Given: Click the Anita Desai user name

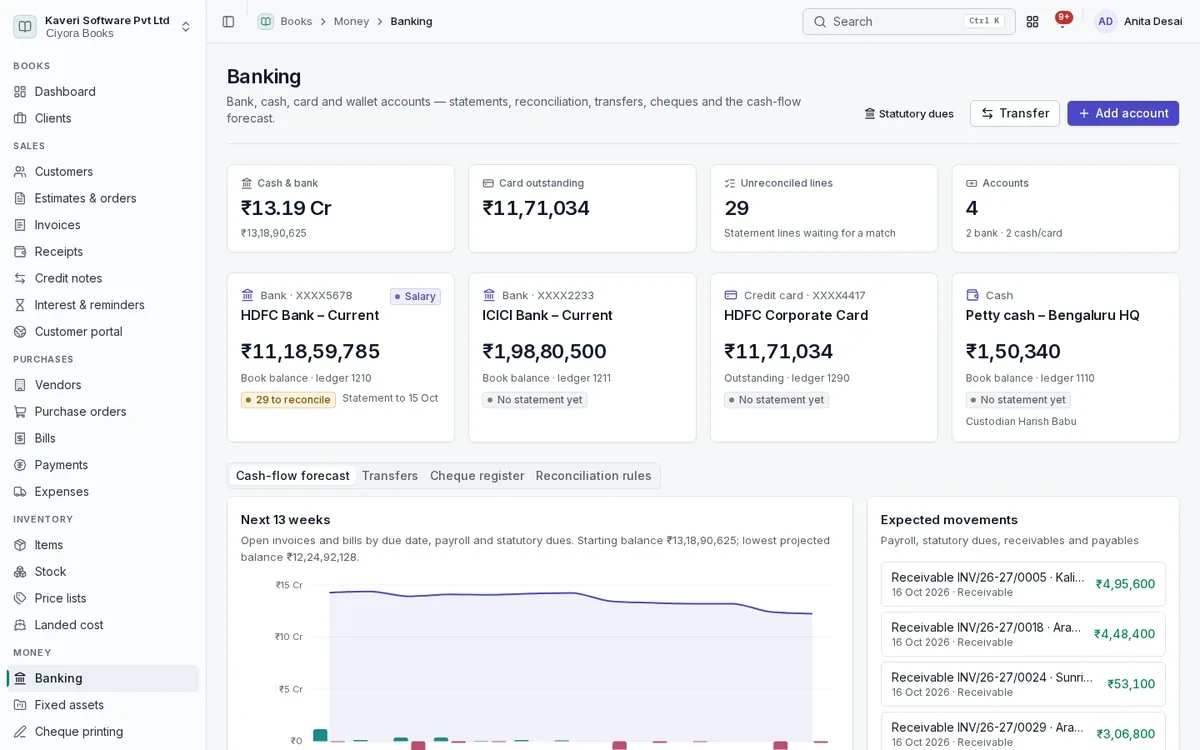Looking at the screenshot, I should (1153, 21).
